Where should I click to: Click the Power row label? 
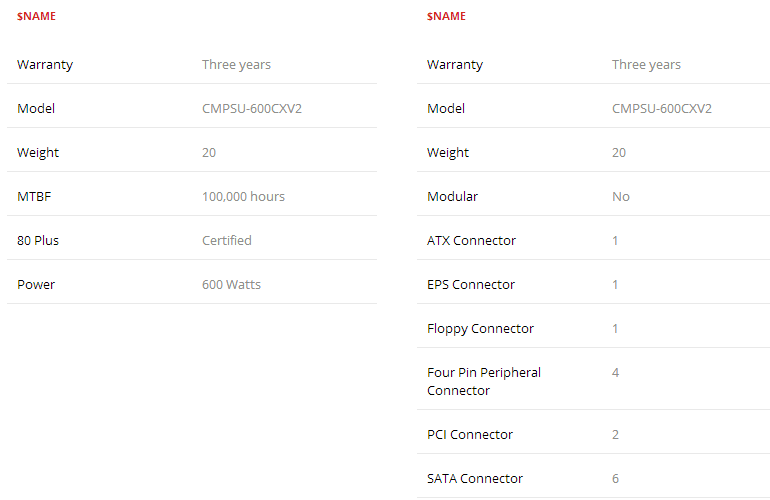pos(36,284)
